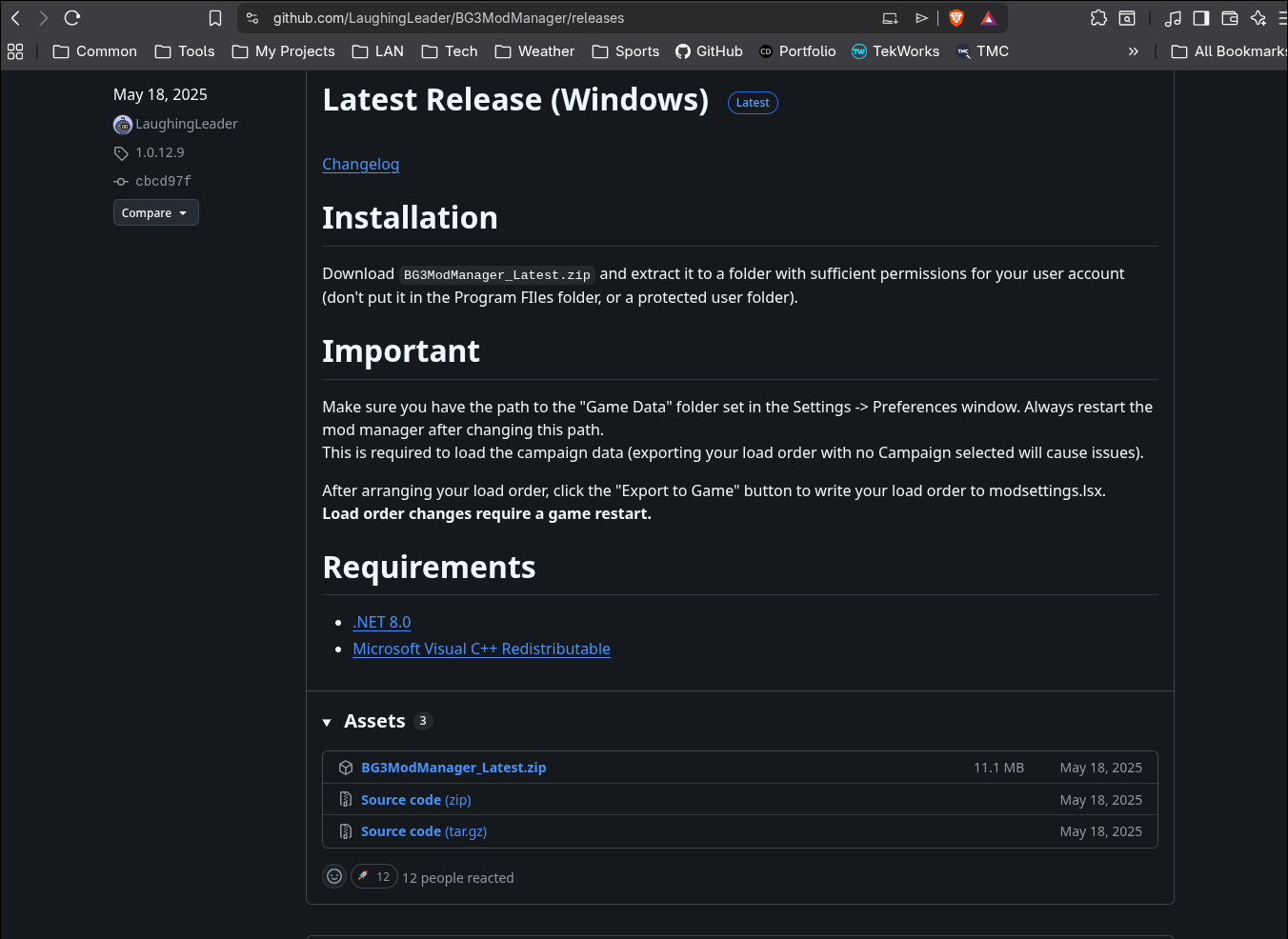The image size is (1288, 939).
Task: Go forward with the browser forward arrow
Action: coord(43,18)
